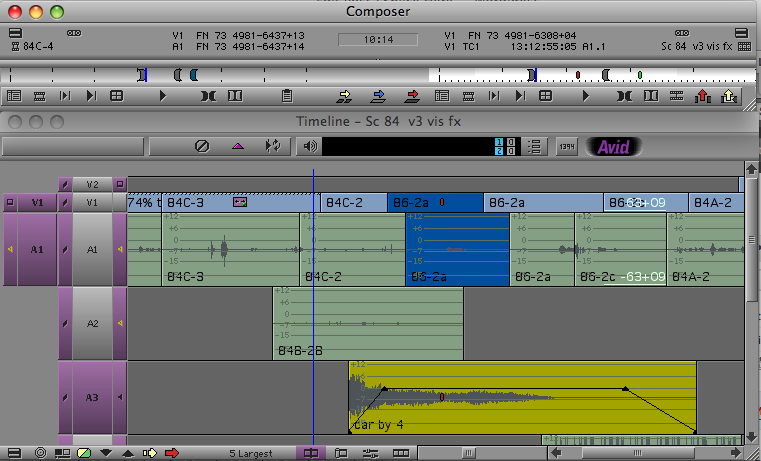Viewport: 761px width, 461px height.
Task: Click the yellow Extract button
Action: point(730,96)
